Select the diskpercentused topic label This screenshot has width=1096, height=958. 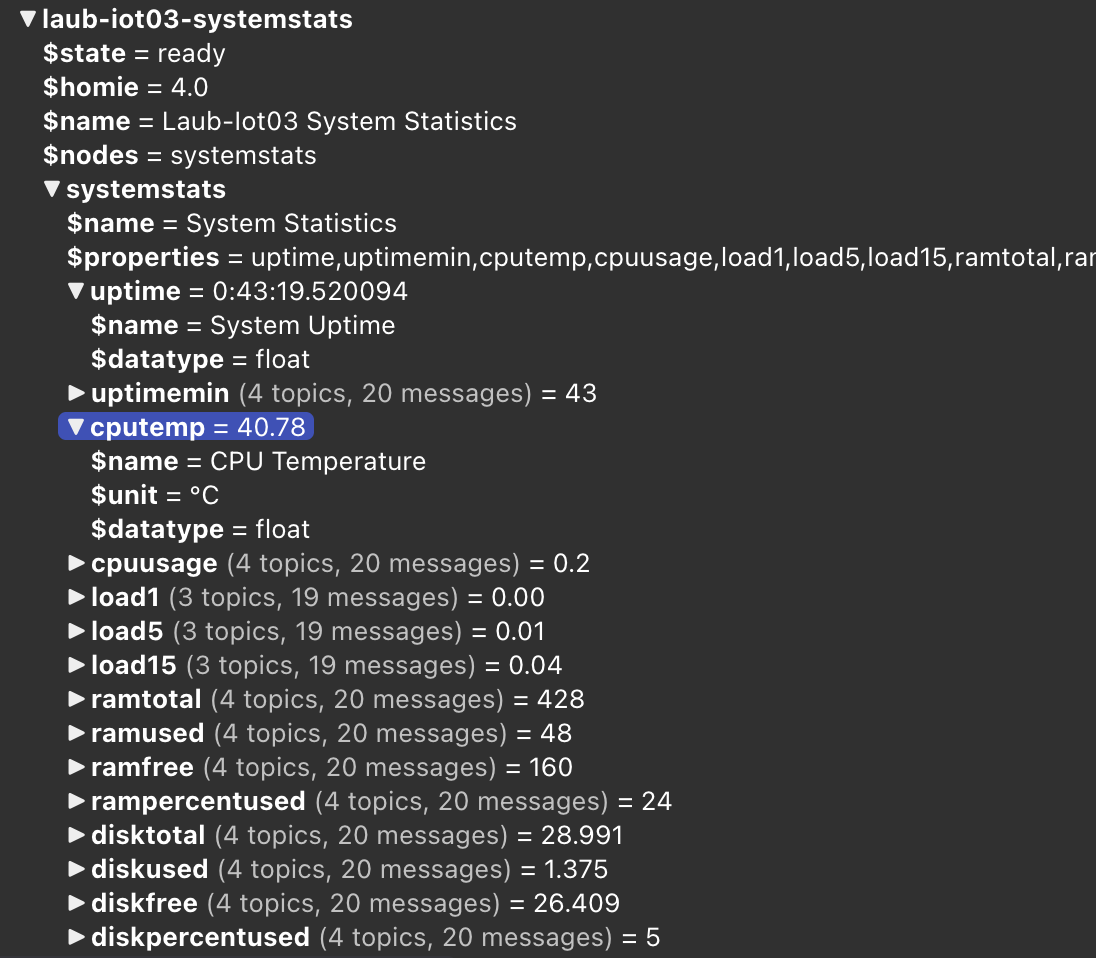click(x=199, y=937)
